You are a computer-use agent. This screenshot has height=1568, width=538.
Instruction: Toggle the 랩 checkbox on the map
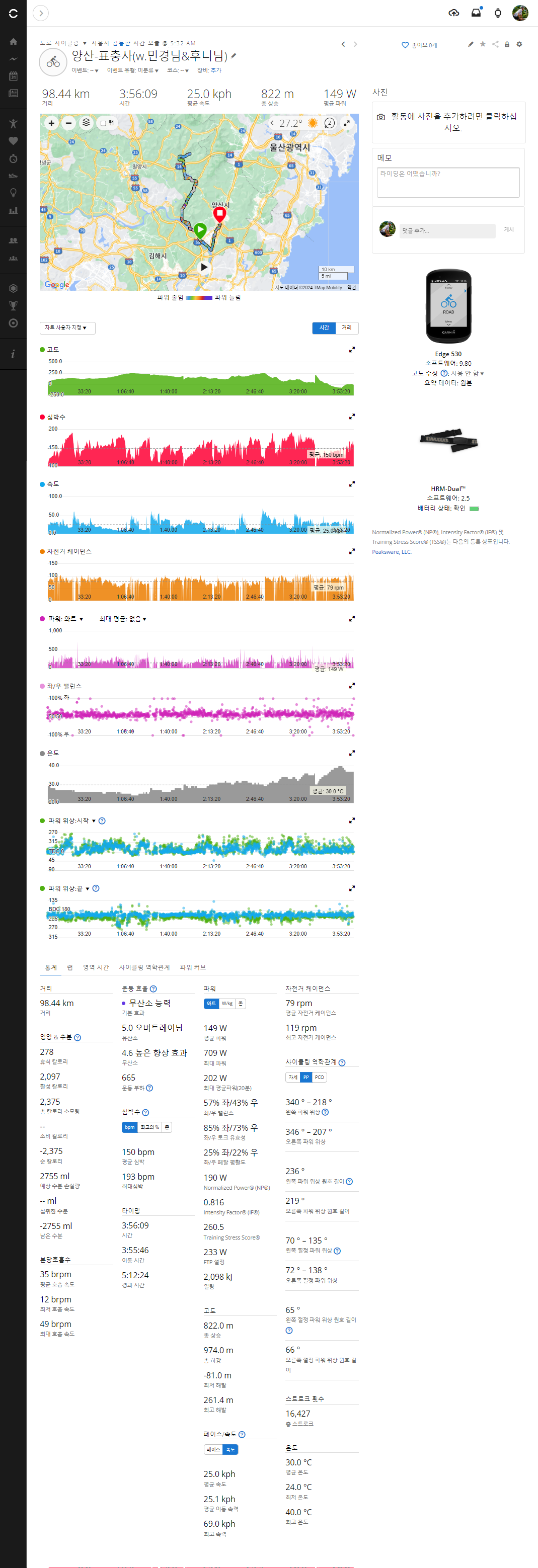[104, 124]
